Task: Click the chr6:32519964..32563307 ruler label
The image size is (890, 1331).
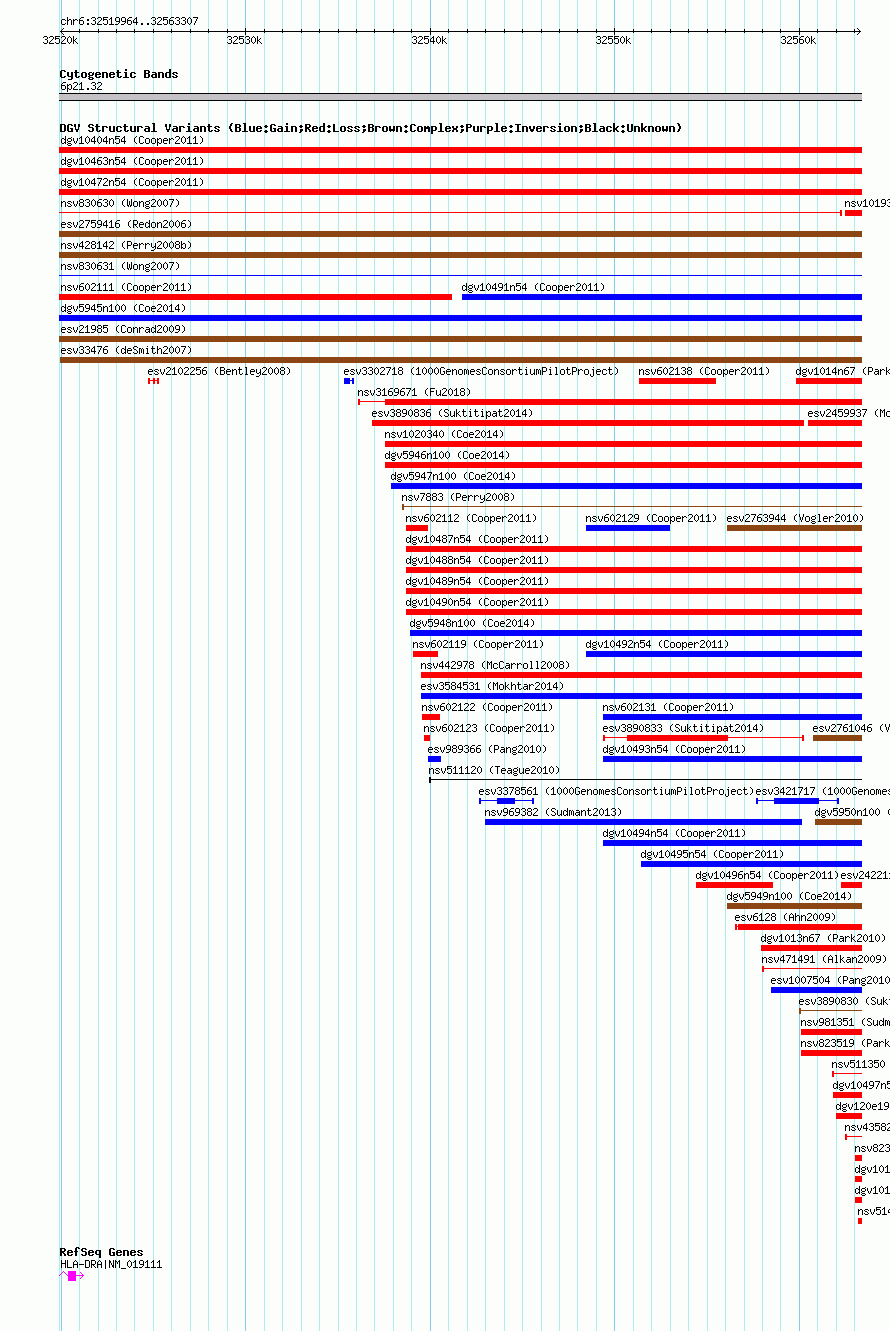Action: [129, 21]
